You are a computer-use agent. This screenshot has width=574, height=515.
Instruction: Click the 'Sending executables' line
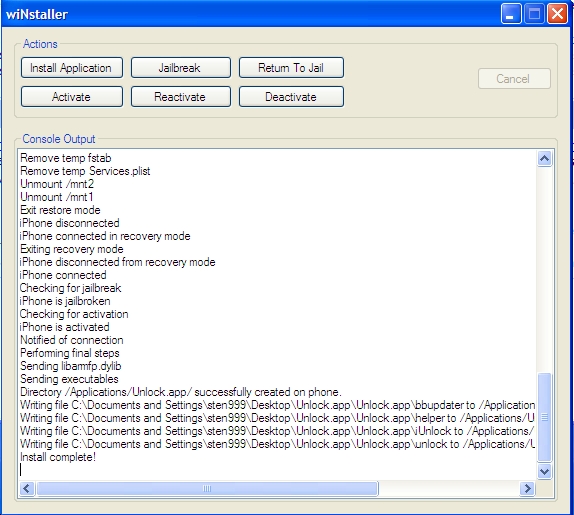pos(69,379)
